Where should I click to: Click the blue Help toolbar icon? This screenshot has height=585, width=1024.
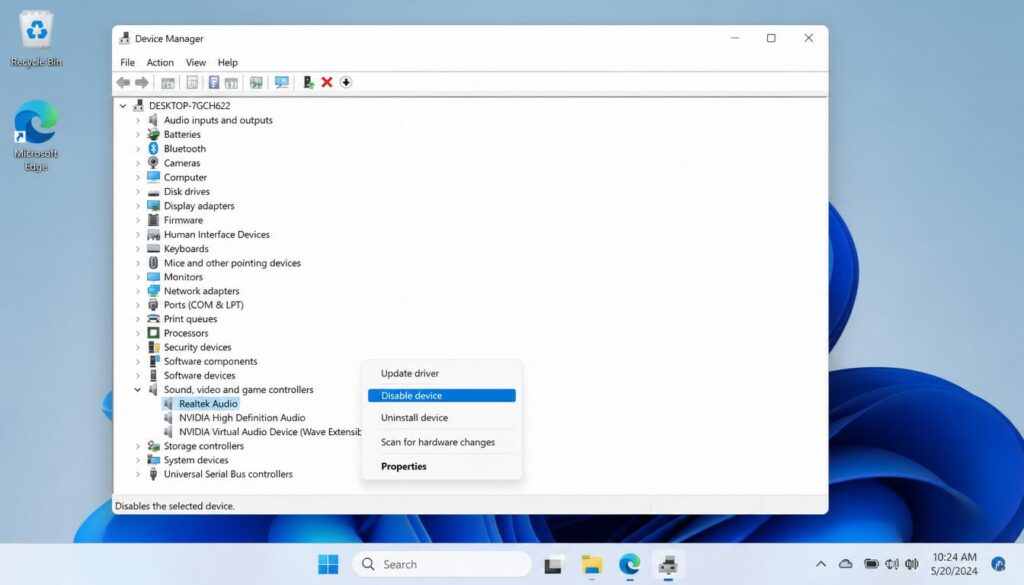pos(214,82)
